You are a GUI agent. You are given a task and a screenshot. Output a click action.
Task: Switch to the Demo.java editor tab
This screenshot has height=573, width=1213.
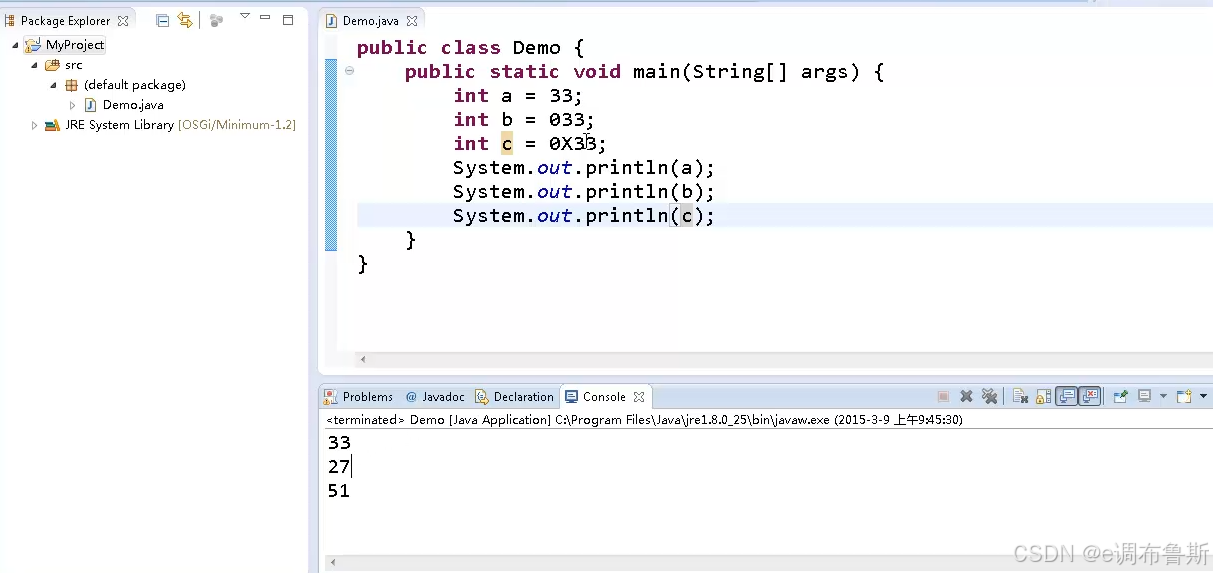coord(371,20)
